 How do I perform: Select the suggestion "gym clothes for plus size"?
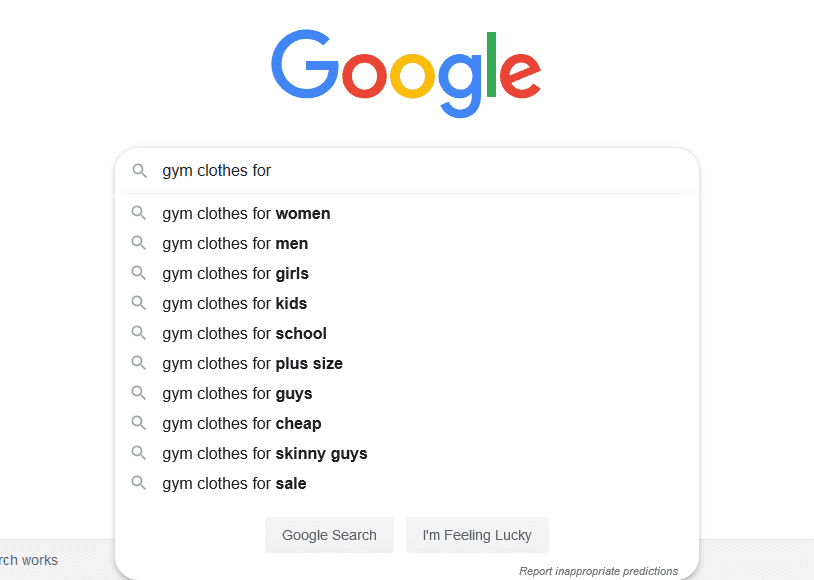point(252,363)
